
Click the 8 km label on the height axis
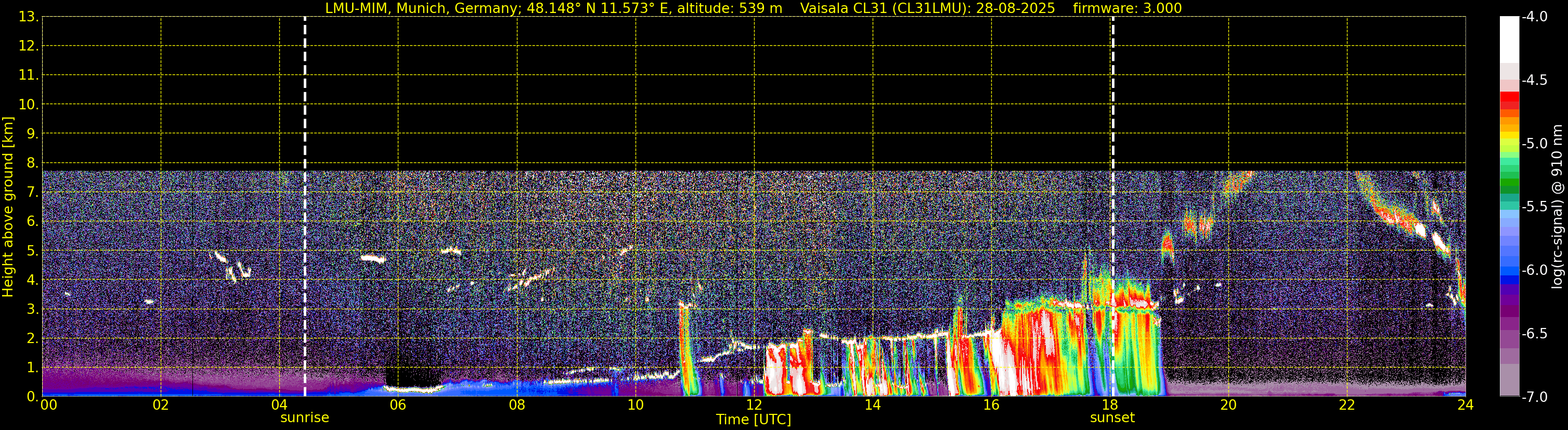[x=32, y=163]
